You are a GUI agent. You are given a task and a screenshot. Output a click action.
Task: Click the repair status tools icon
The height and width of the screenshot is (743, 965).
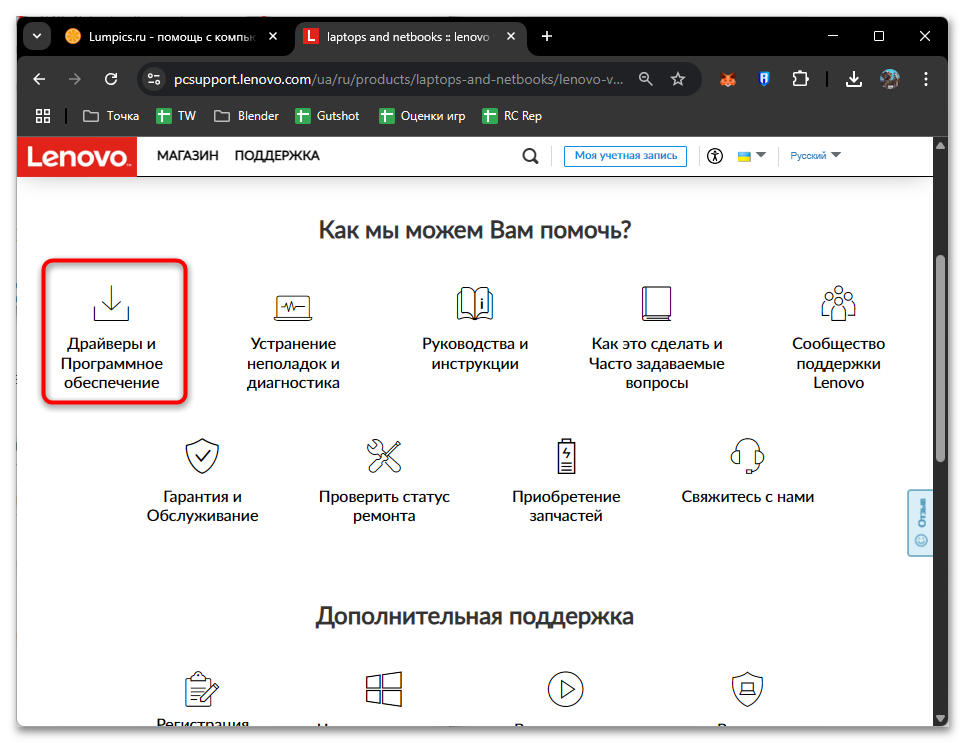point(384,456)
